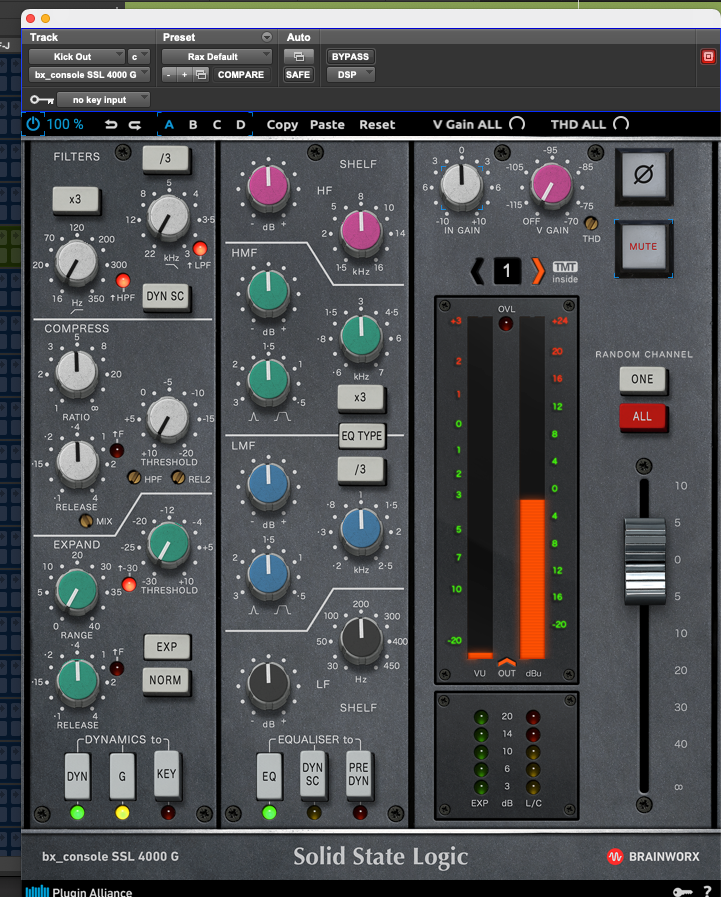Image resolution: width=721 pixels, height=897 pixels.
Task: Click the equaliser DYN SC routing button
Action: coord(312,774)
